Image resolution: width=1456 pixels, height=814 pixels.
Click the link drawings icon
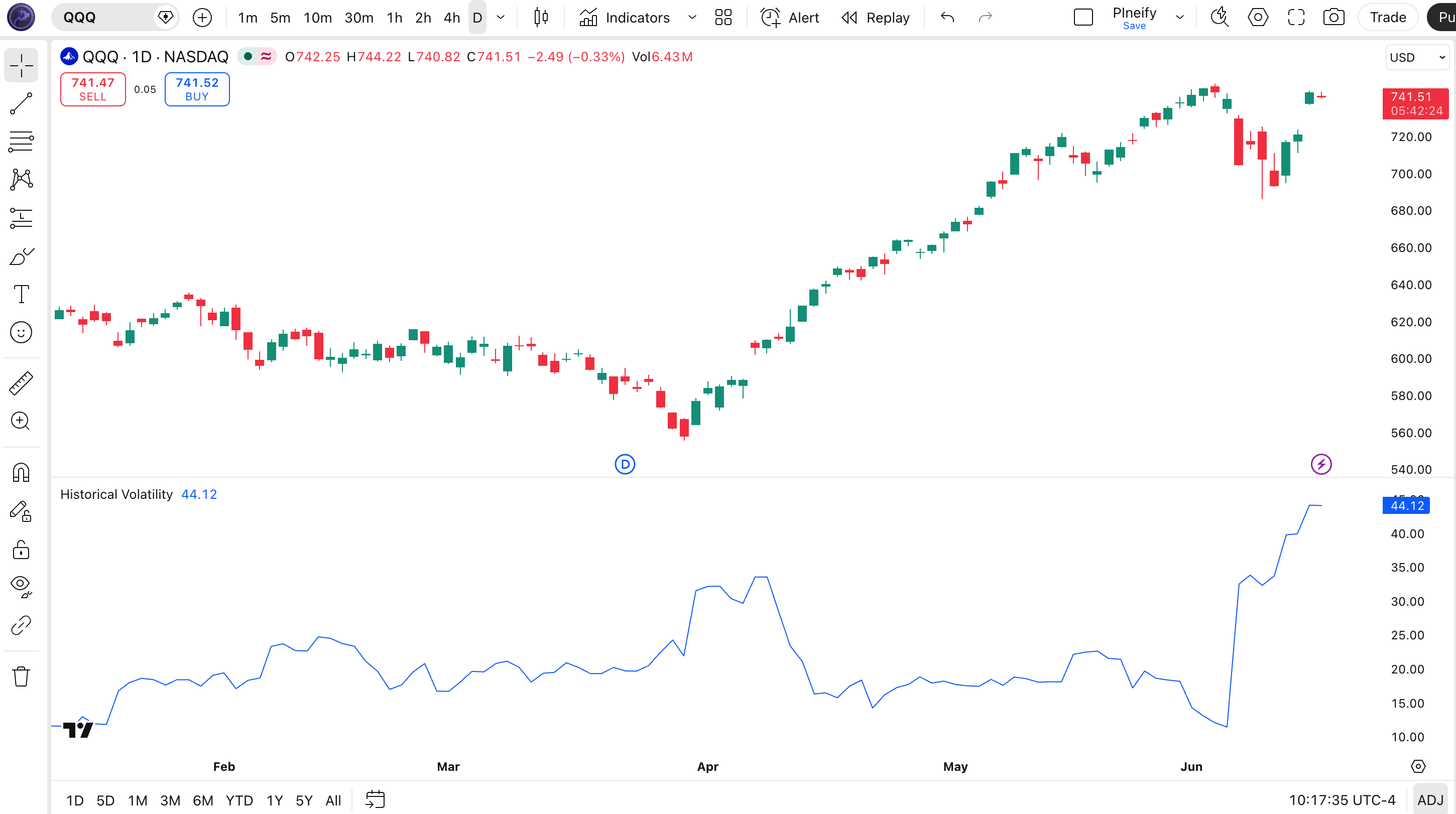[x=21, y=625]
